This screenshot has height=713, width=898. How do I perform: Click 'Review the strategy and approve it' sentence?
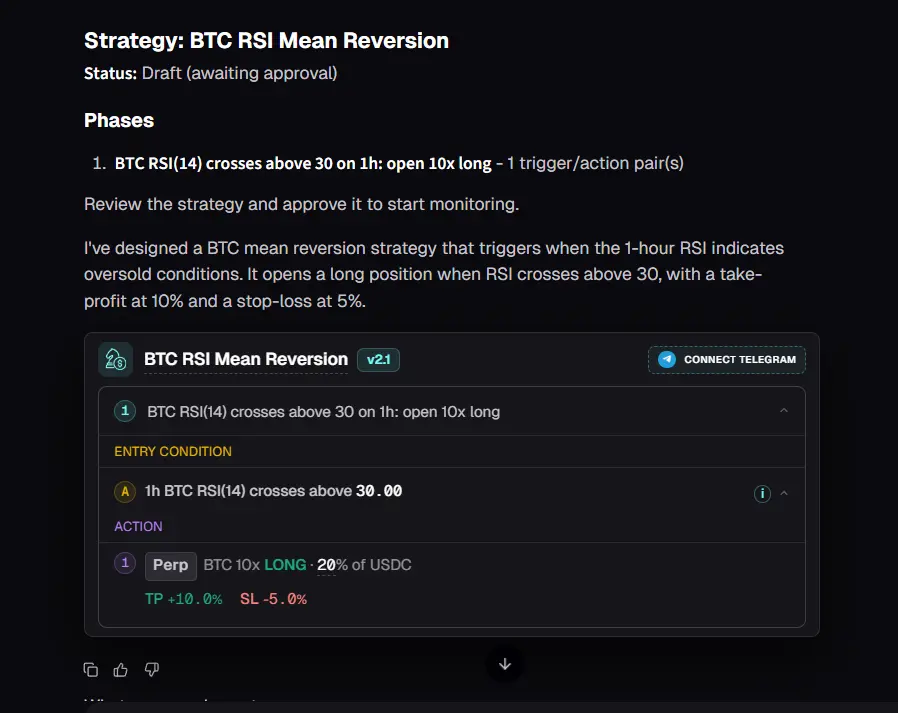[301, 204]
